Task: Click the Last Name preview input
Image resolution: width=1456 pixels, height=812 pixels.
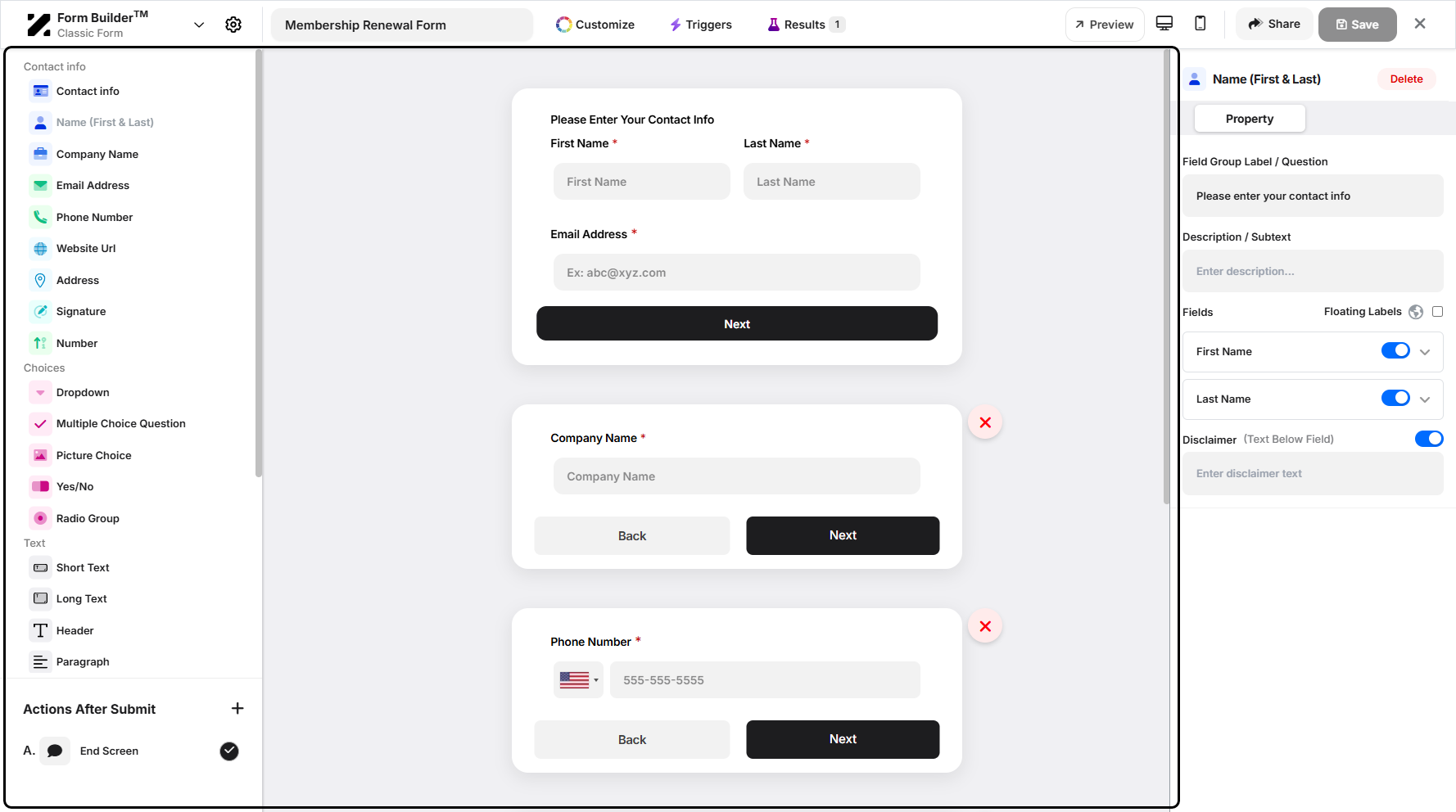Action: tap(832, 181)
